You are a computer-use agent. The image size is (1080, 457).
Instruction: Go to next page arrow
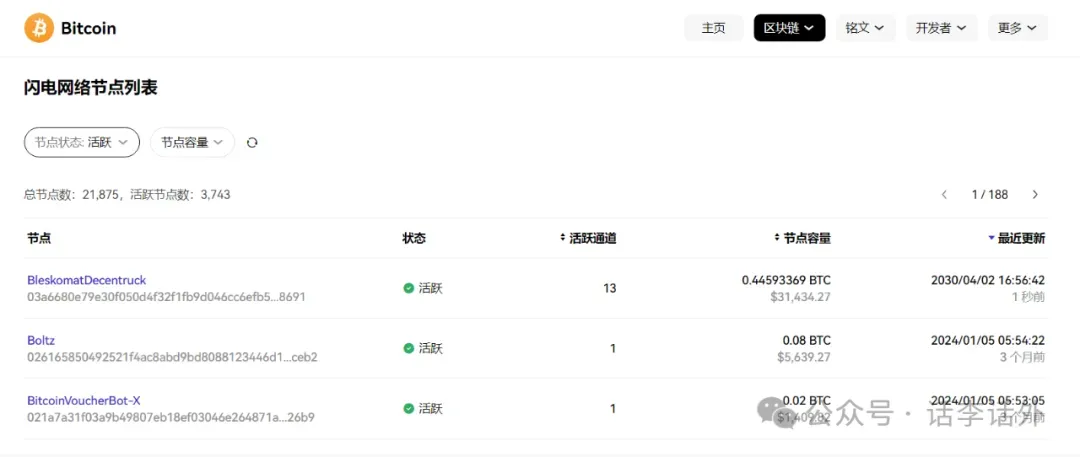1035,195
